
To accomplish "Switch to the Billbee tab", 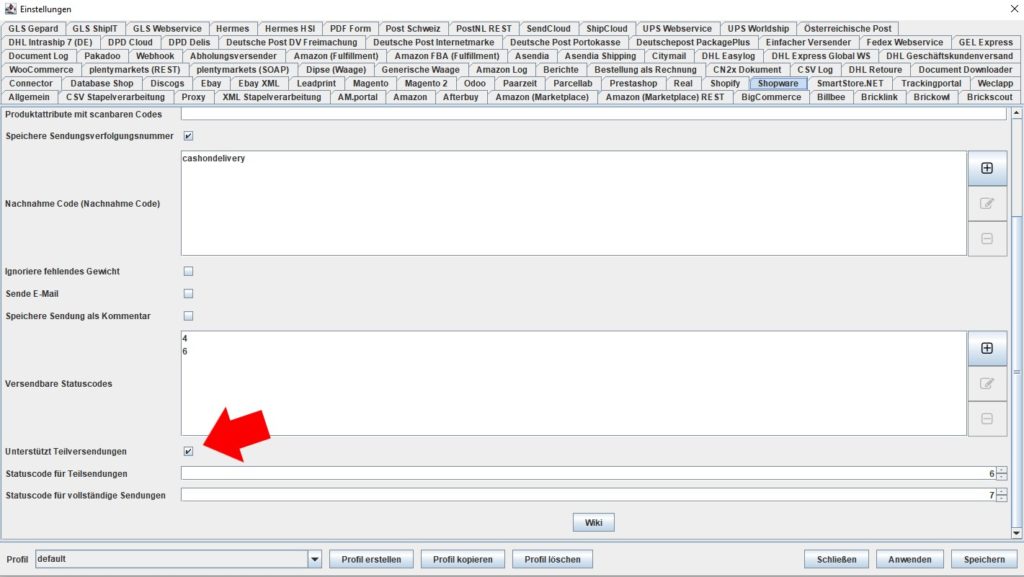I will click(x=831, y=97).
